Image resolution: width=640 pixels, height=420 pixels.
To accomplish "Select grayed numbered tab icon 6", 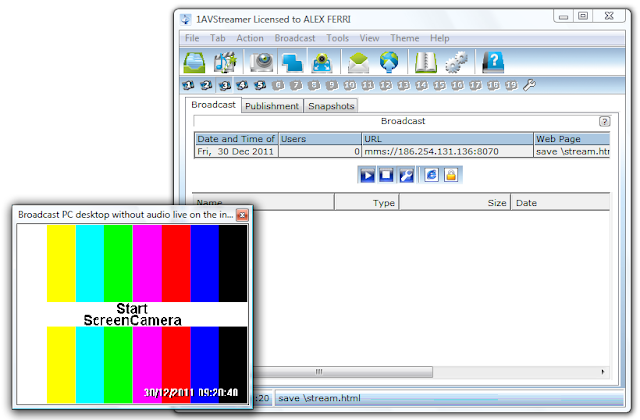I will (278, 85).
